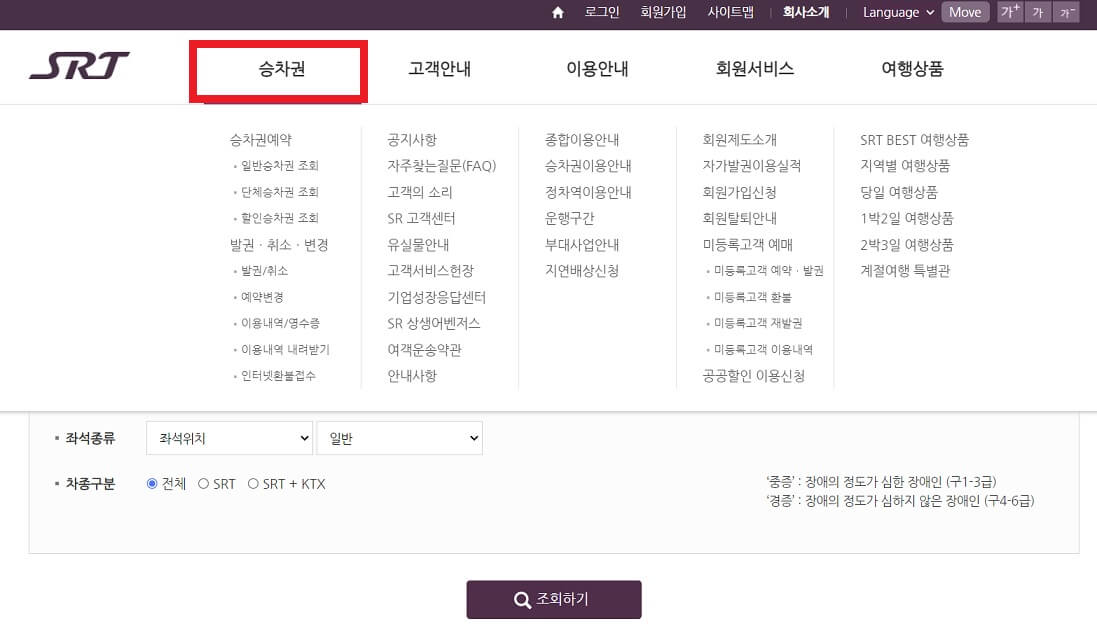Click the 로그인 link
Image resolution: width=1097 pixels, height=633 pixels.
pos(601,12)
